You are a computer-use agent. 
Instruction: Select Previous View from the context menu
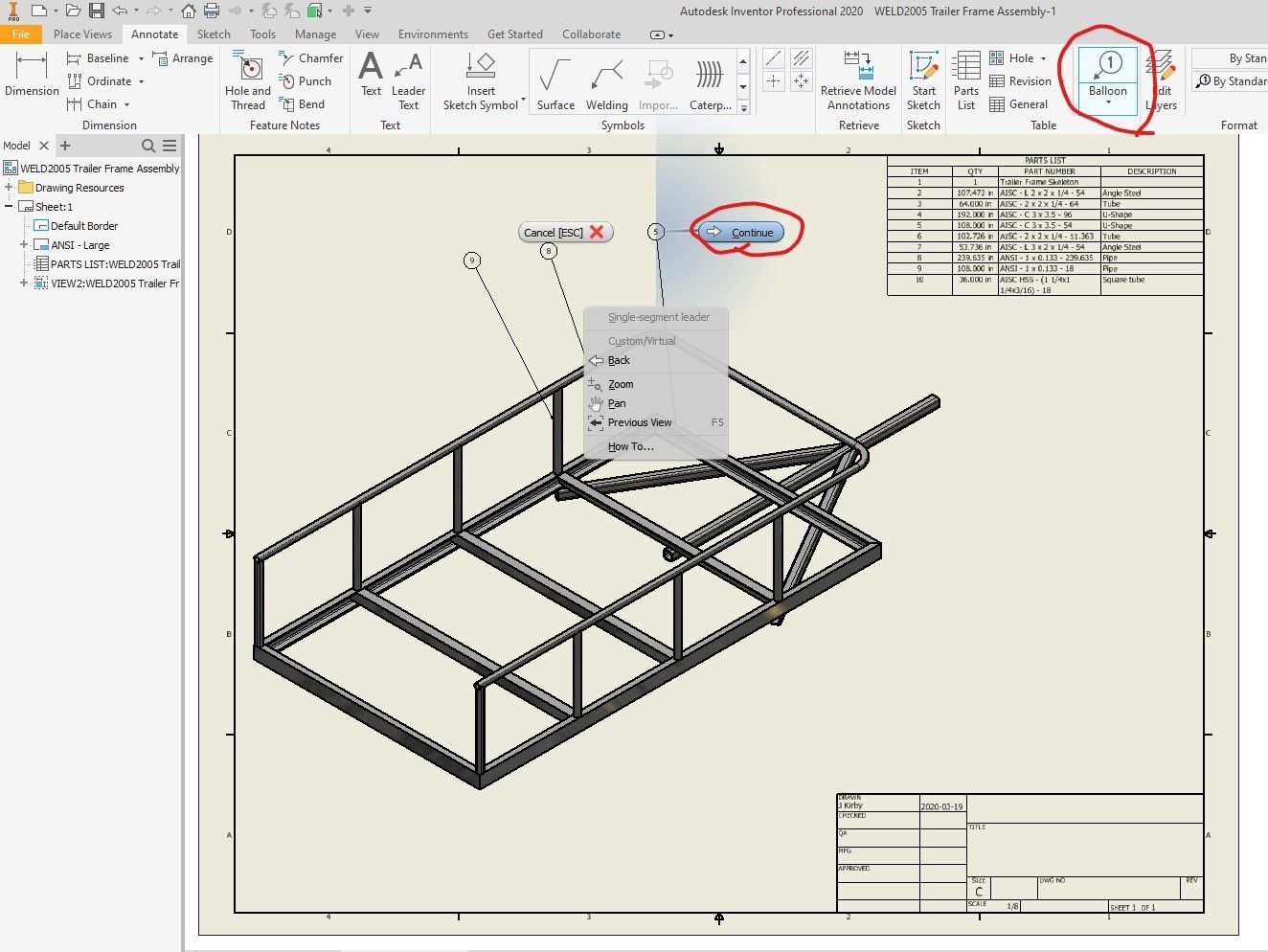tap(639, 422)
